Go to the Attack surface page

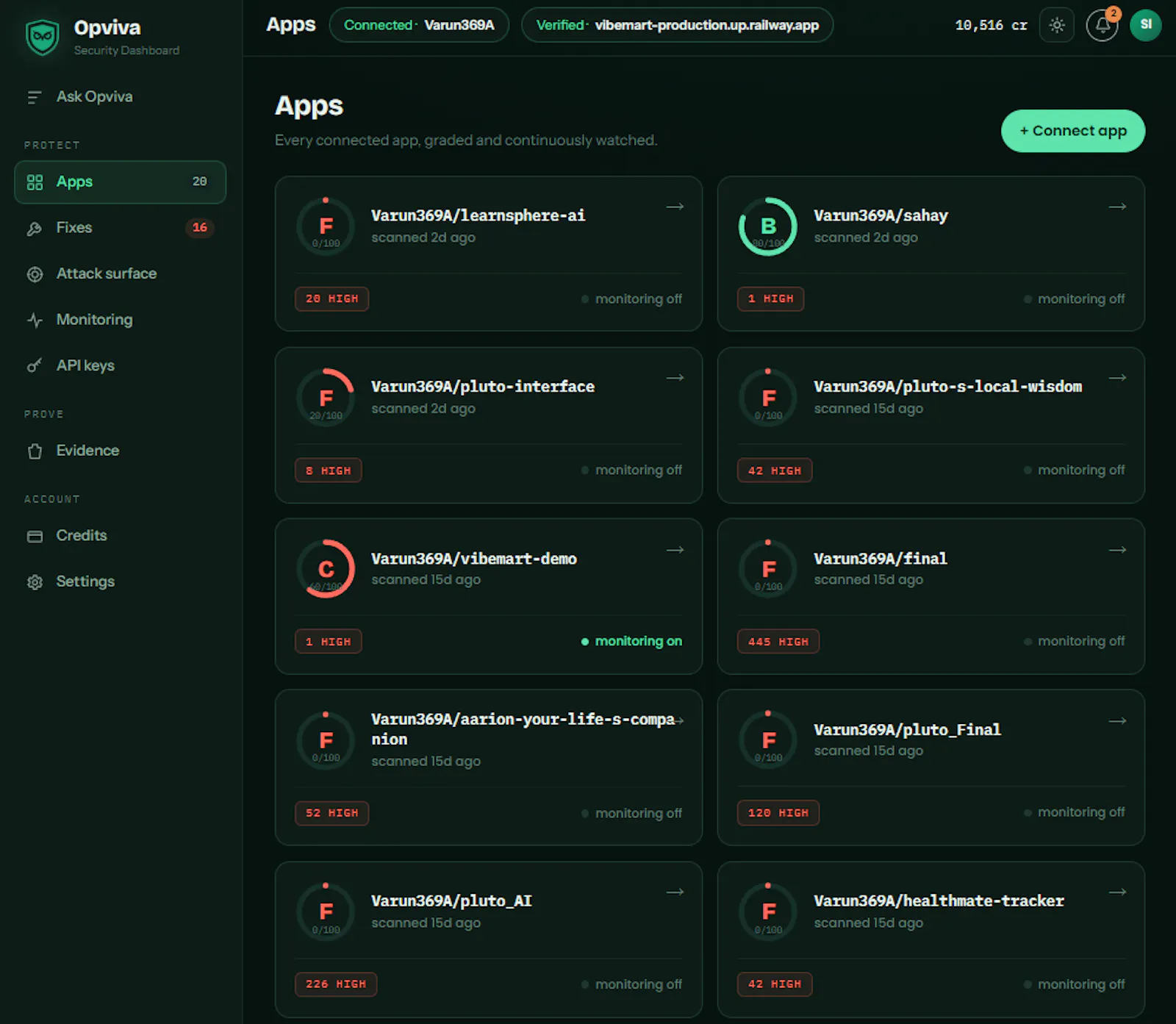[x=120, y=273]
